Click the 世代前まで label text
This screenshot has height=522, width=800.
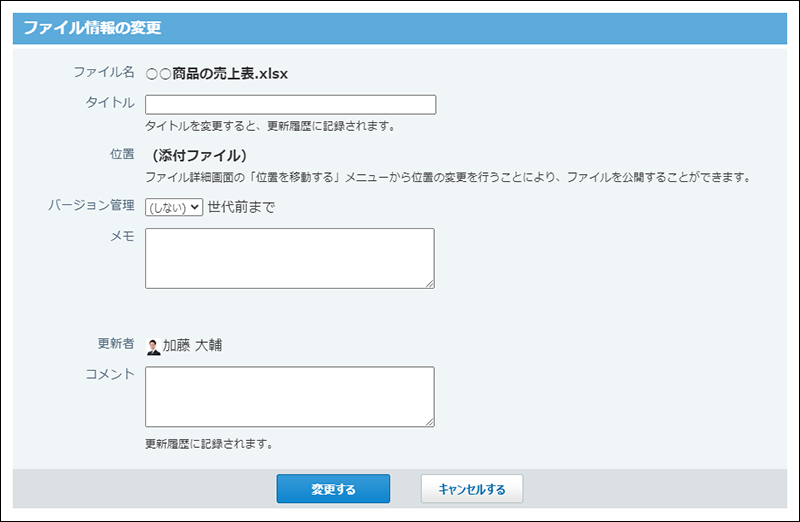click(x=241, y=207)
